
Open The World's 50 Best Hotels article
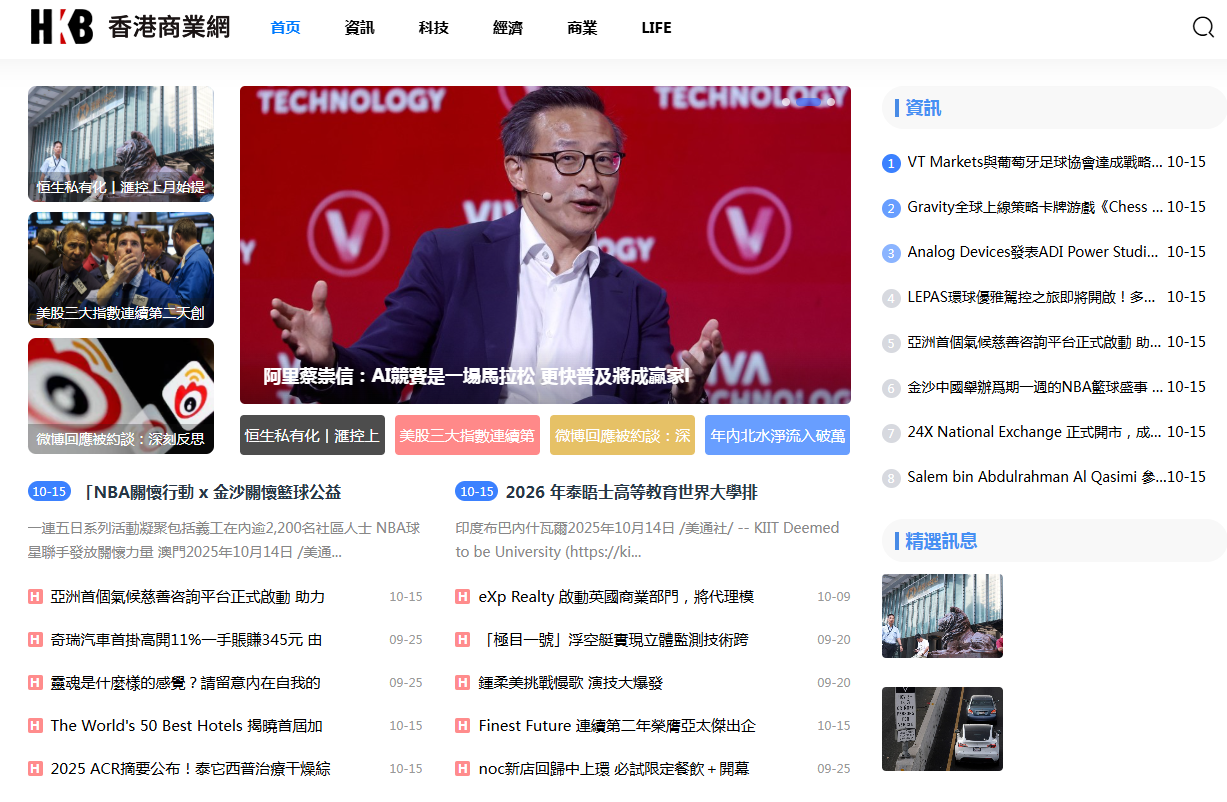pyautogui.click(x=187, y=726)
